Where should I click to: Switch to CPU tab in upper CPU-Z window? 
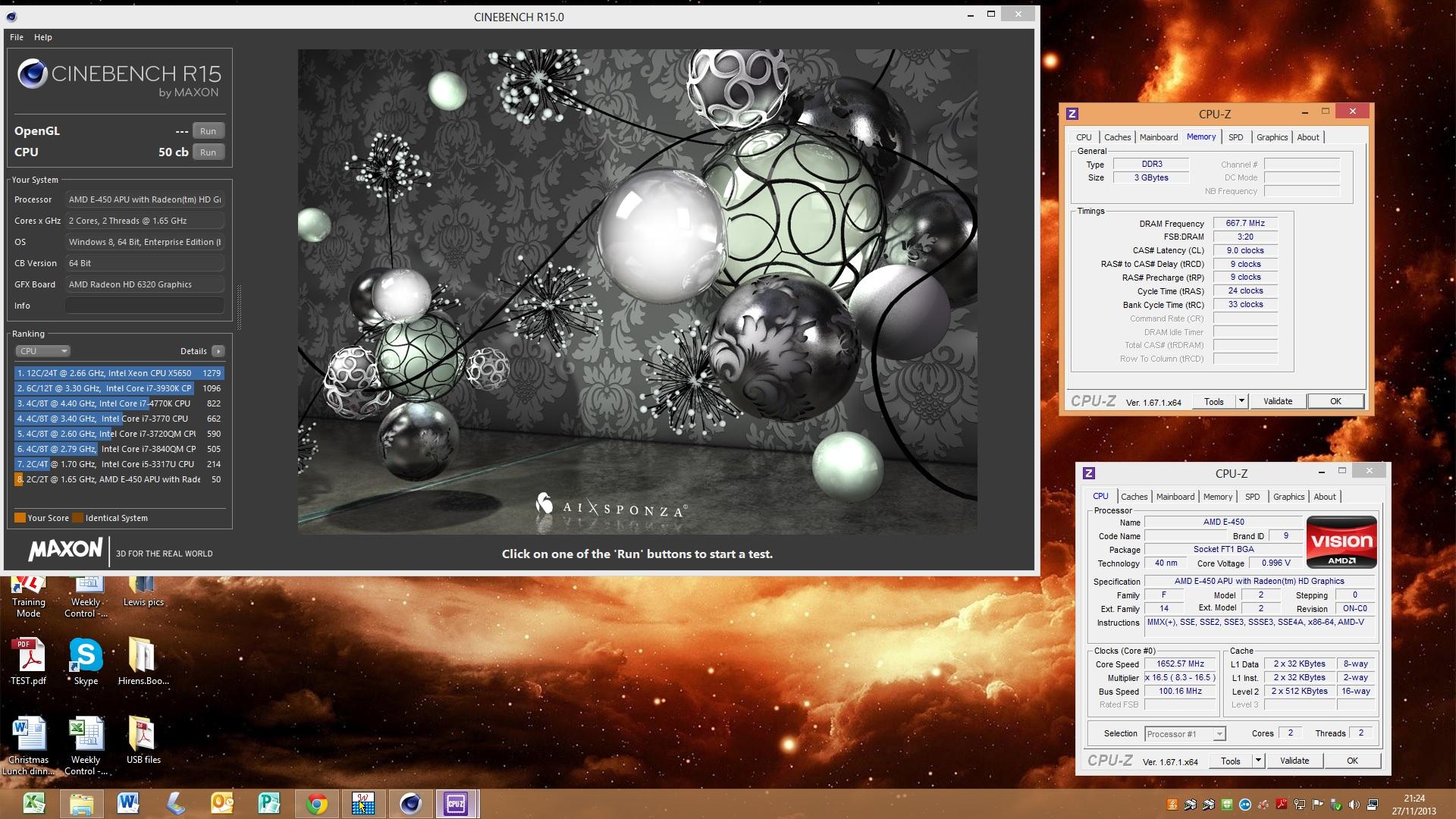1084,137
